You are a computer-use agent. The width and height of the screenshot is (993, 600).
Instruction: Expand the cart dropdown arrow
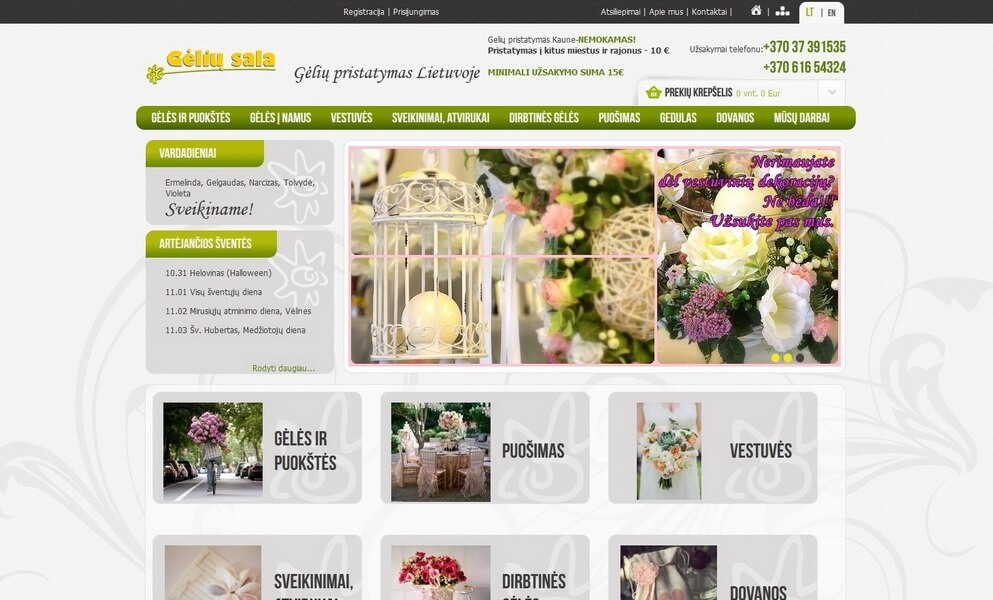coord(832,93)
